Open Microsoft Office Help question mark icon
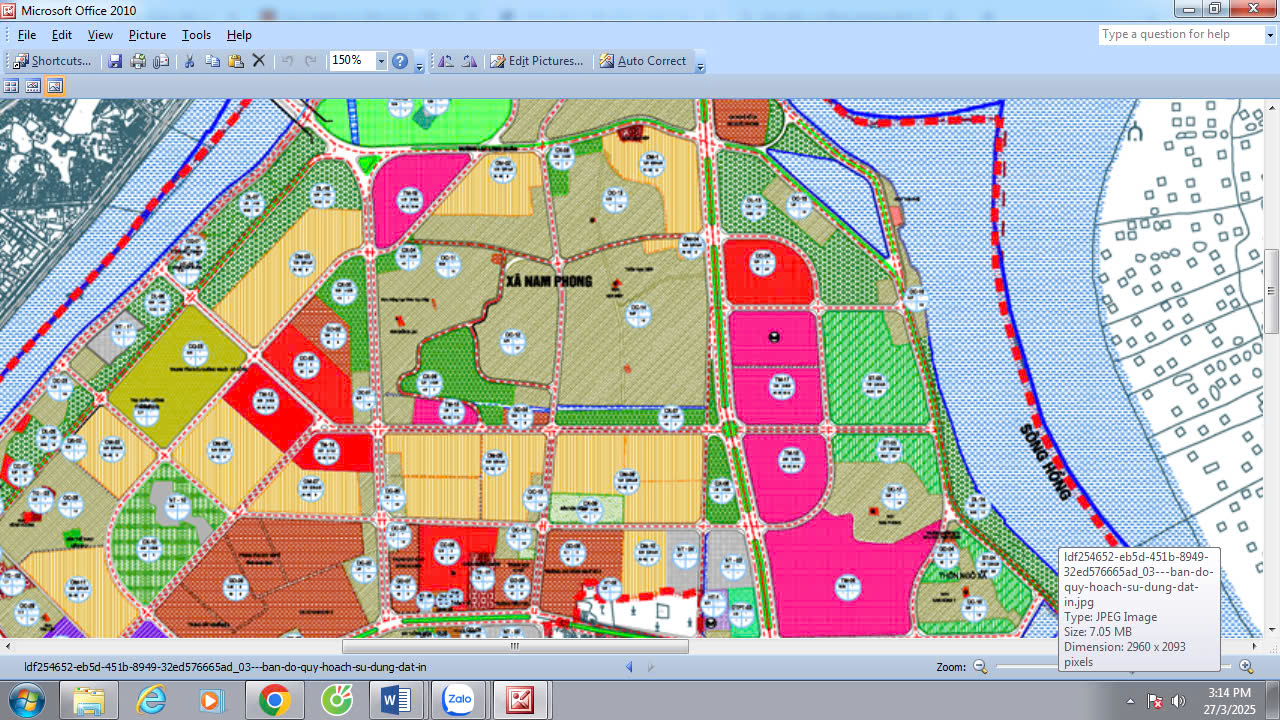The image size is (1280, 720). [x=400, y=61]
